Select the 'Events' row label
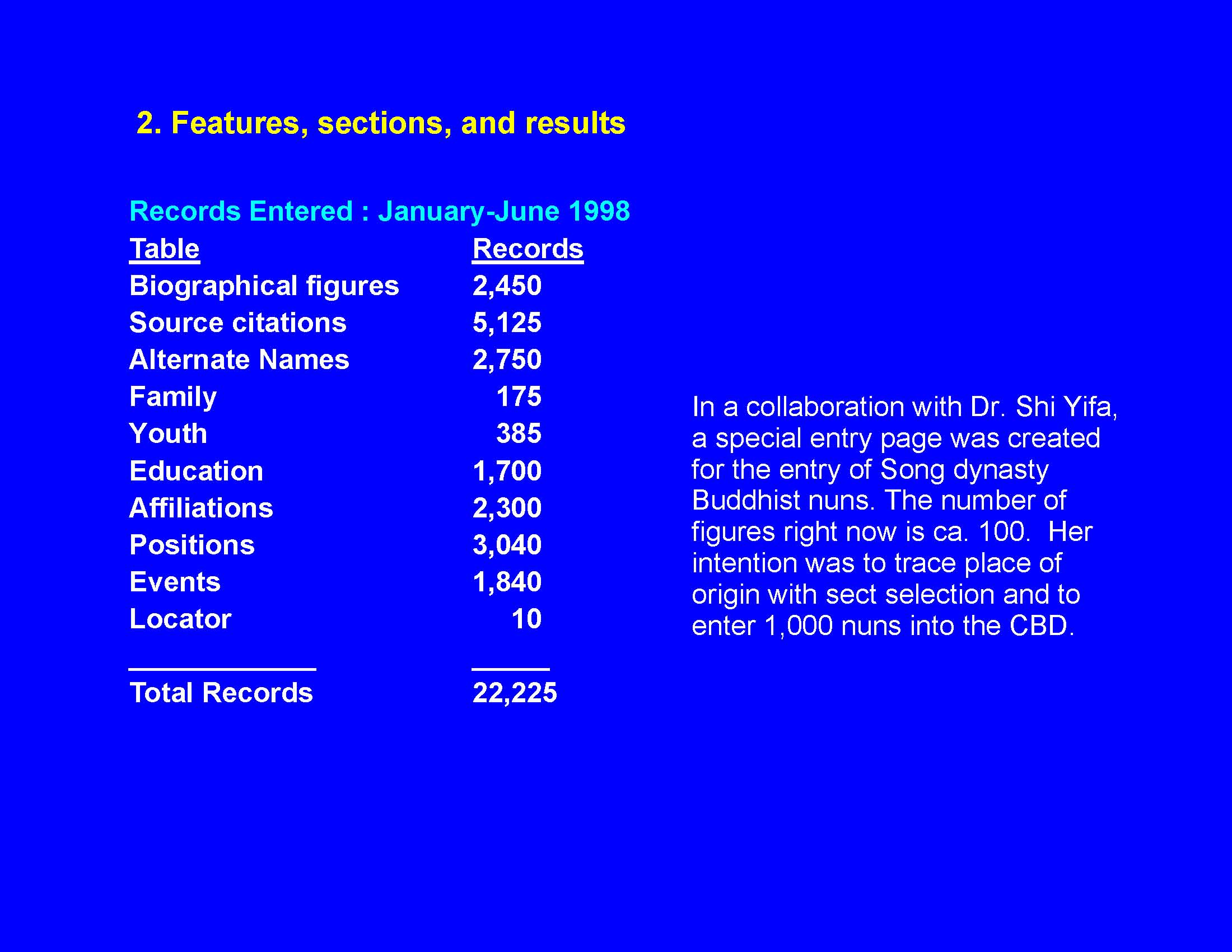The height and width of the screenshot is (952, 1232). coord(175,582)
